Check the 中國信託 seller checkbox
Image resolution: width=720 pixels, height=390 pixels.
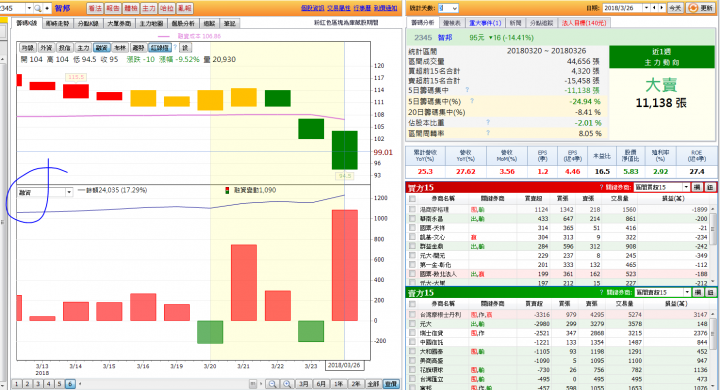[x=412, y=342]
